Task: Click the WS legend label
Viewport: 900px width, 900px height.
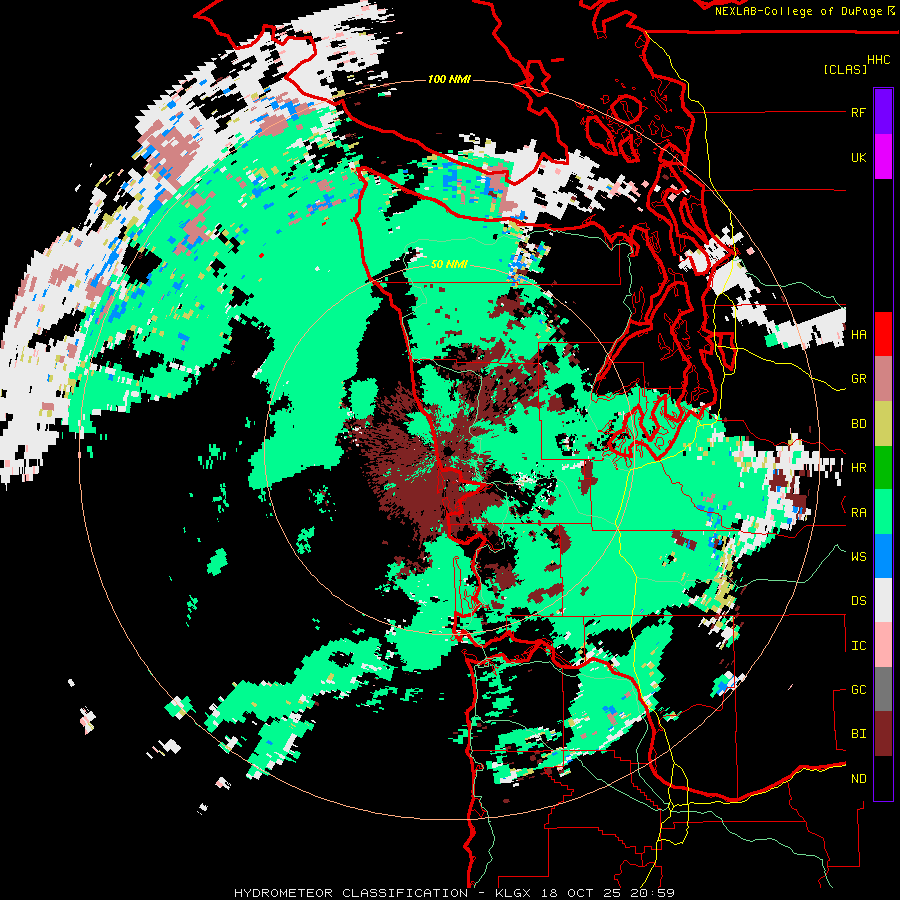Action: [x=858, y=556]
